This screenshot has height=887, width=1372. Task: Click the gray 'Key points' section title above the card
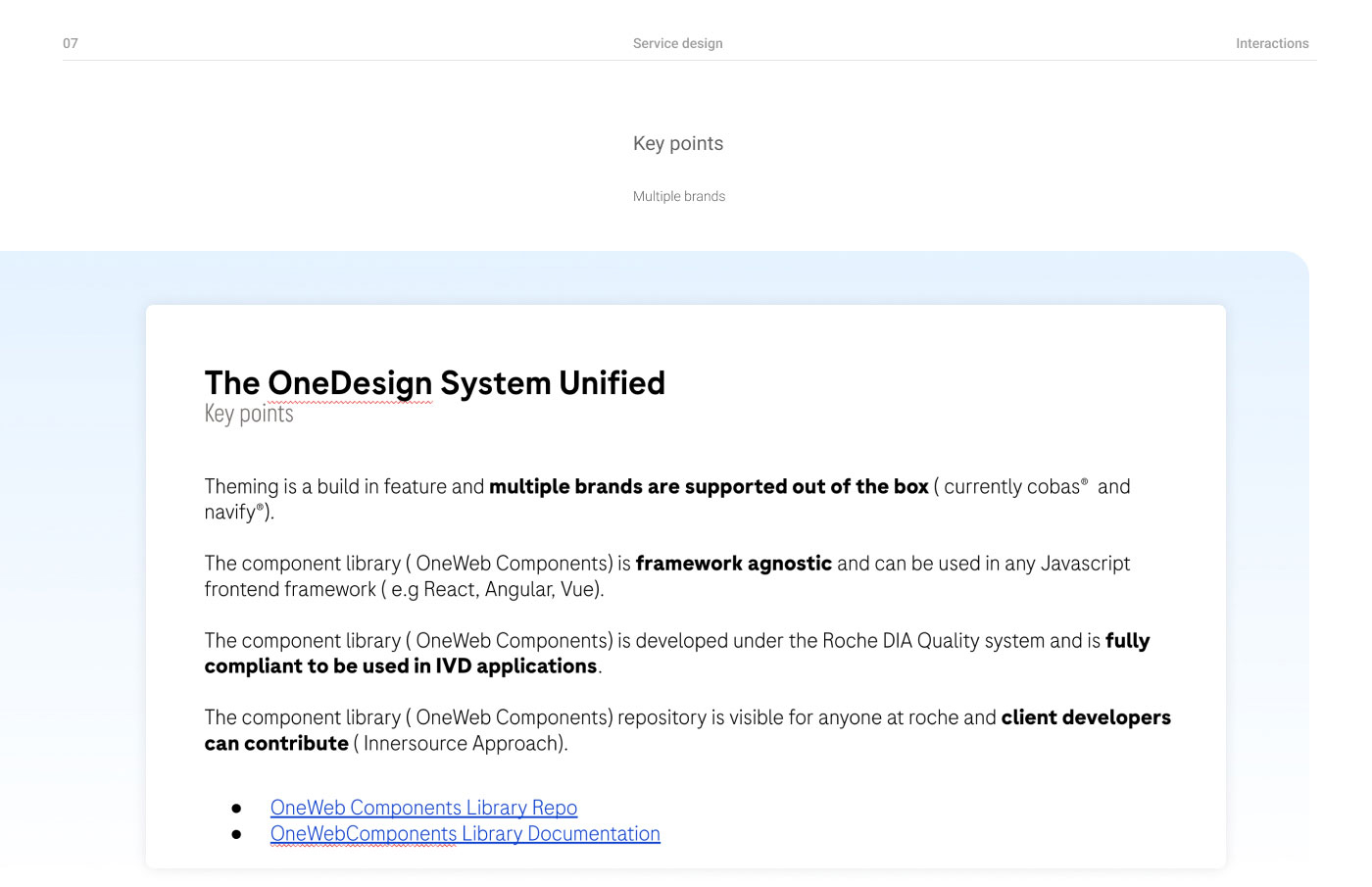click(678, 144)
